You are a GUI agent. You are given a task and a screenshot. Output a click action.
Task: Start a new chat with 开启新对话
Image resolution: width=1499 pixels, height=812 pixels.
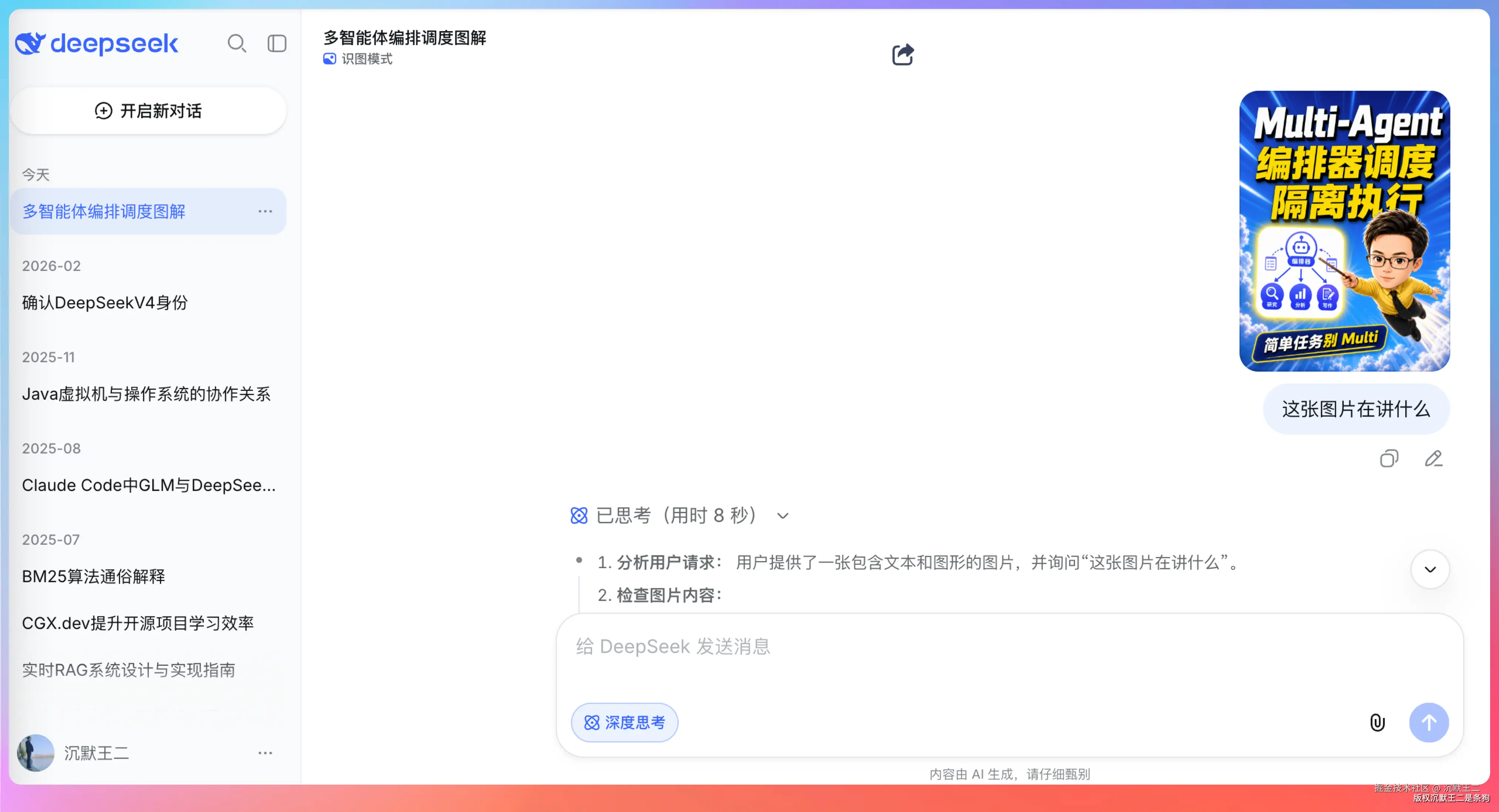[148, 111]
